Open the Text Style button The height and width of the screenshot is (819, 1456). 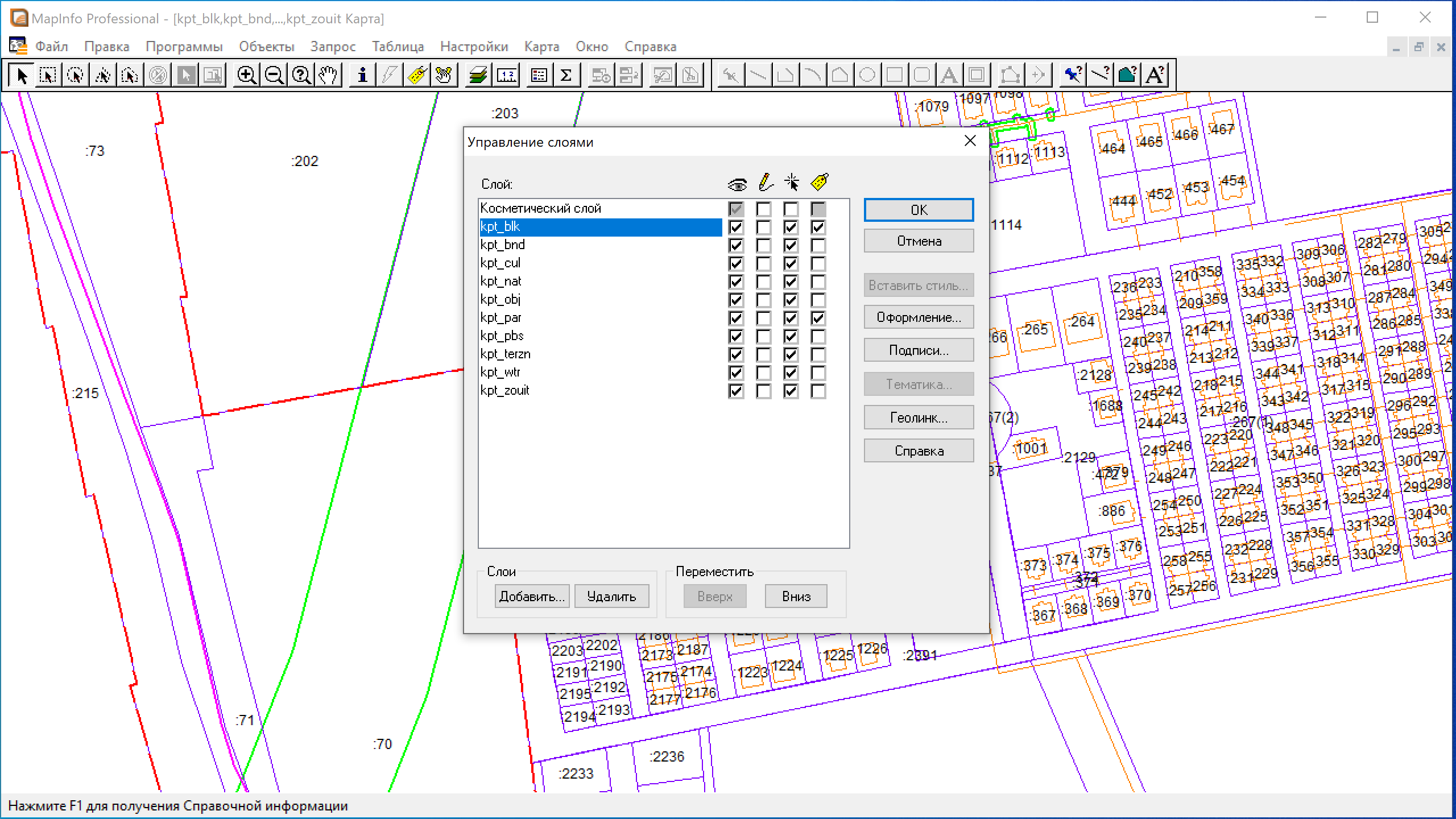pyautogui.click(x=1155, y=75)
